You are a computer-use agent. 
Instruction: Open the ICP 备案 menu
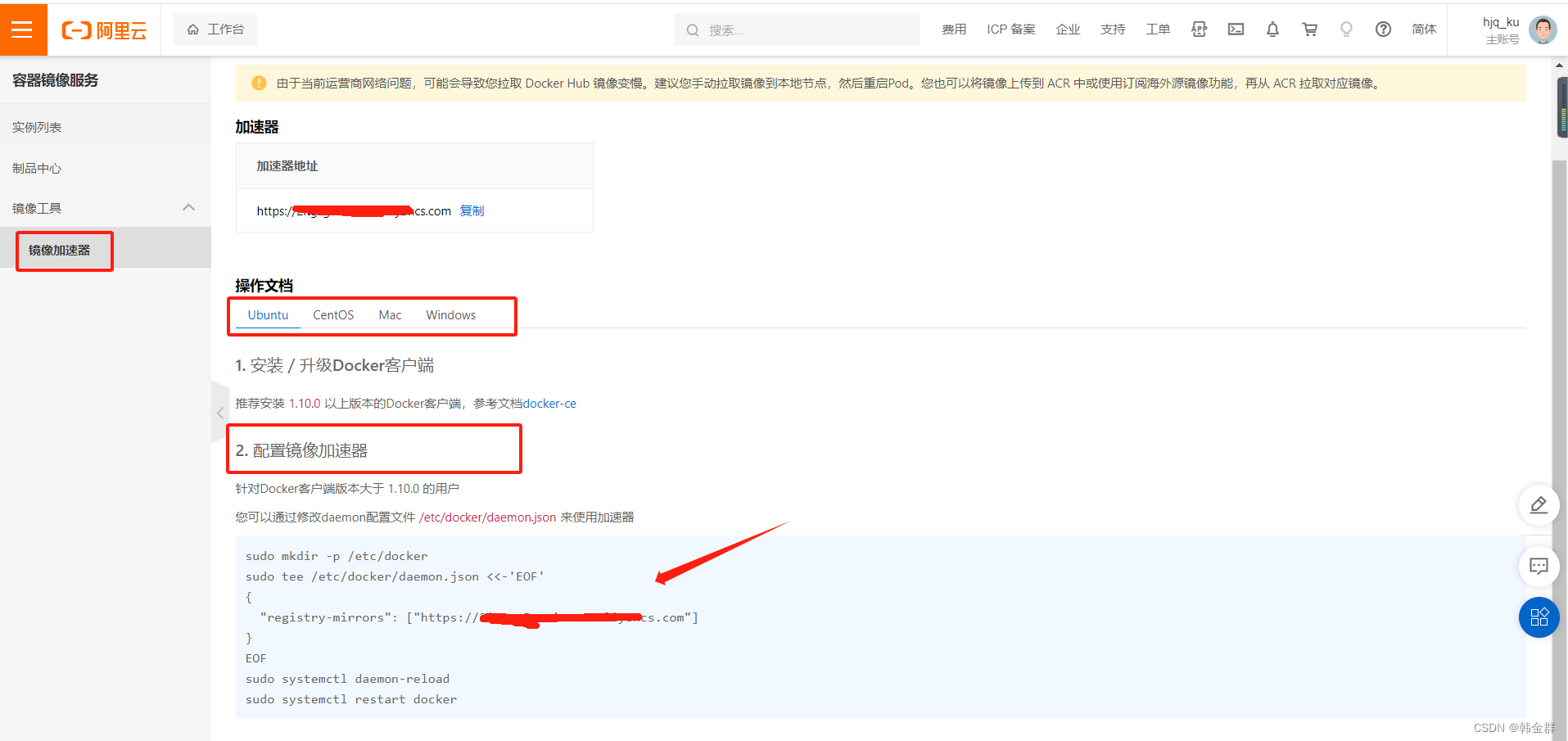1011,29
